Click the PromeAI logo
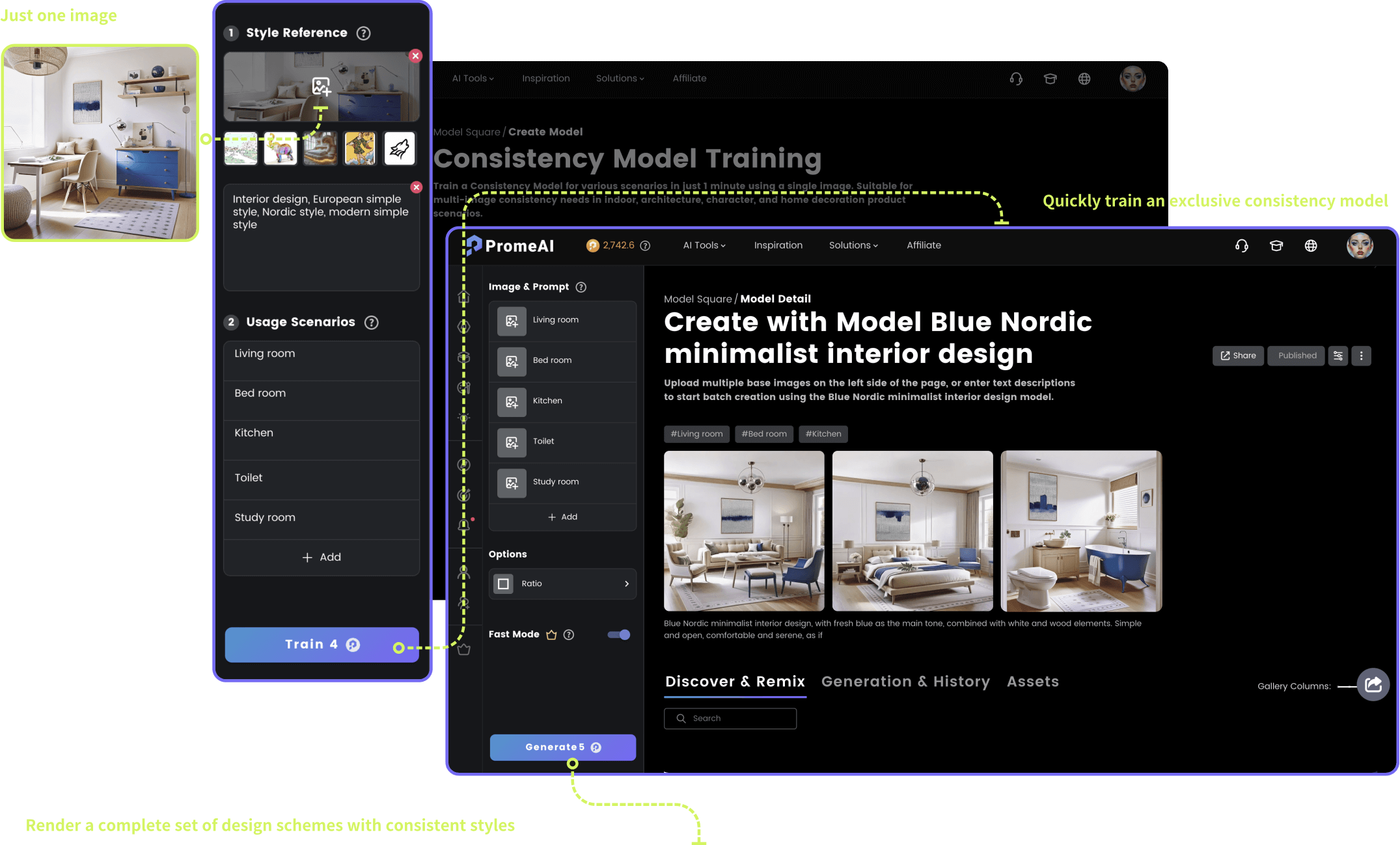Image resolution: width=1400 pixels, height=845 pixels. (511, 246)
